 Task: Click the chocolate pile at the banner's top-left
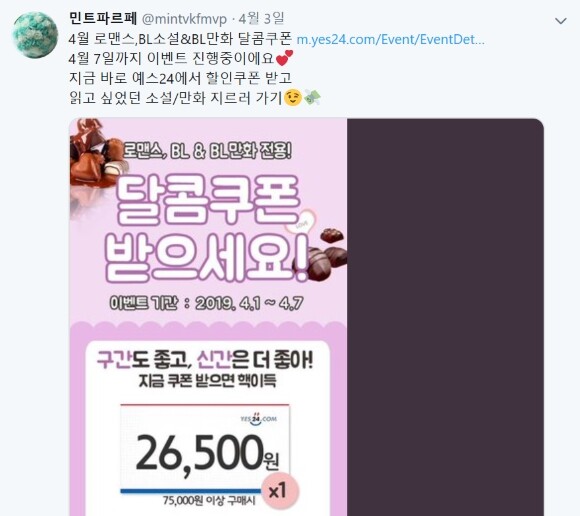click(98, 155)
